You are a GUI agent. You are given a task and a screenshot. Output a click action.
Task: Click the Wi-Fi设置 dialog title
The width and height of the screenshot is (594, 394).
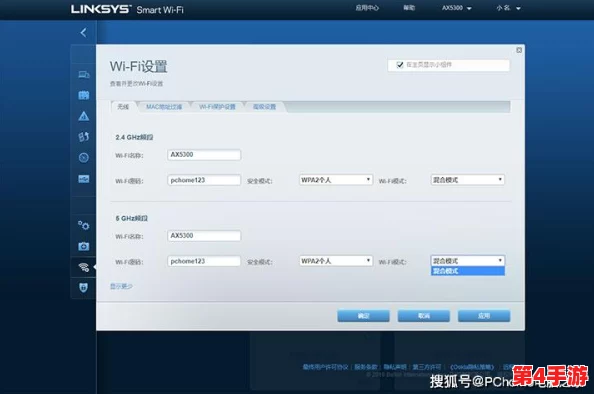point(138,67)
